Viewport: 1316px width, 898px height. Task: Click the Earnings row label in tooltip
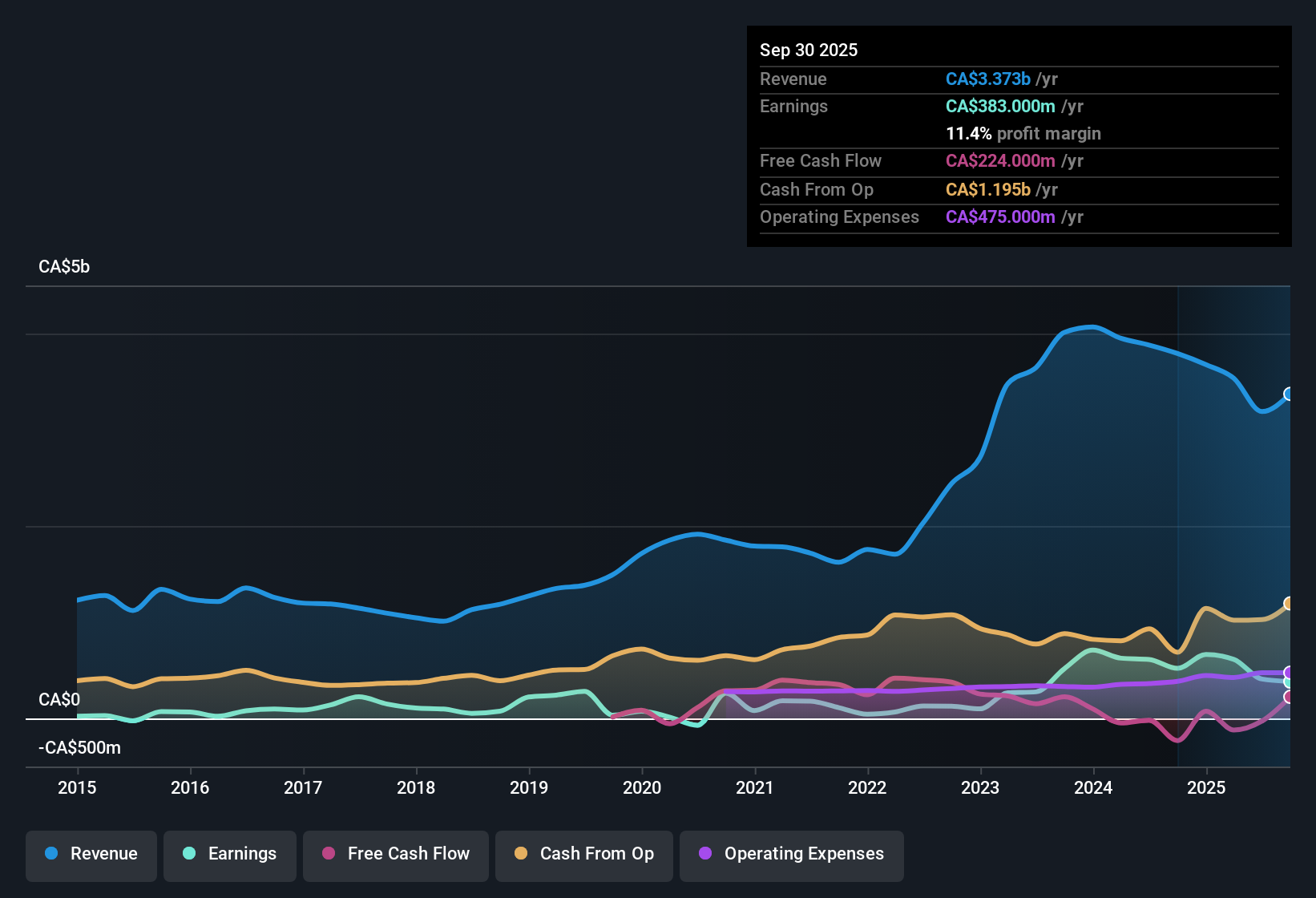pyautogui.click(x=793, y=107)
